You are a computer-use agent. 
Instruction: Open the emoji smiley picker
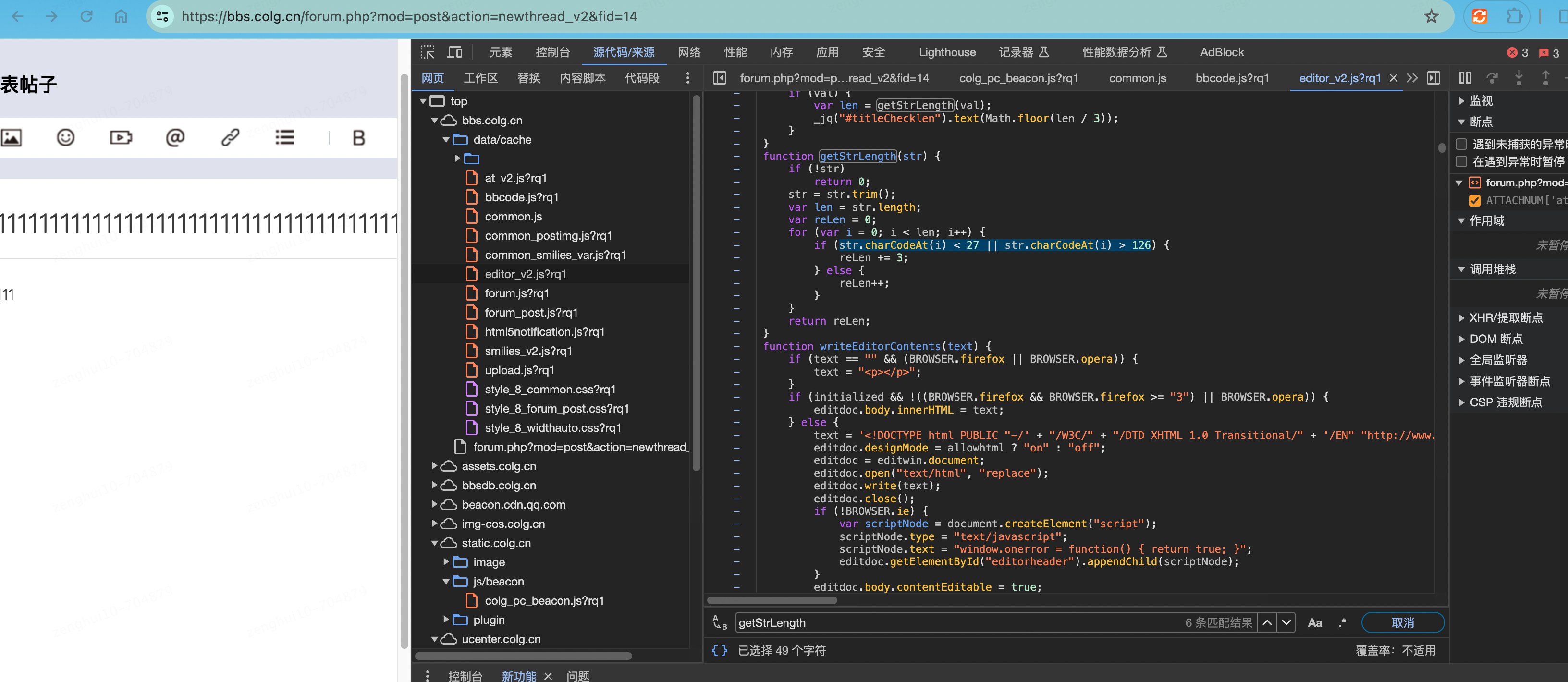[x=65, y=137]
